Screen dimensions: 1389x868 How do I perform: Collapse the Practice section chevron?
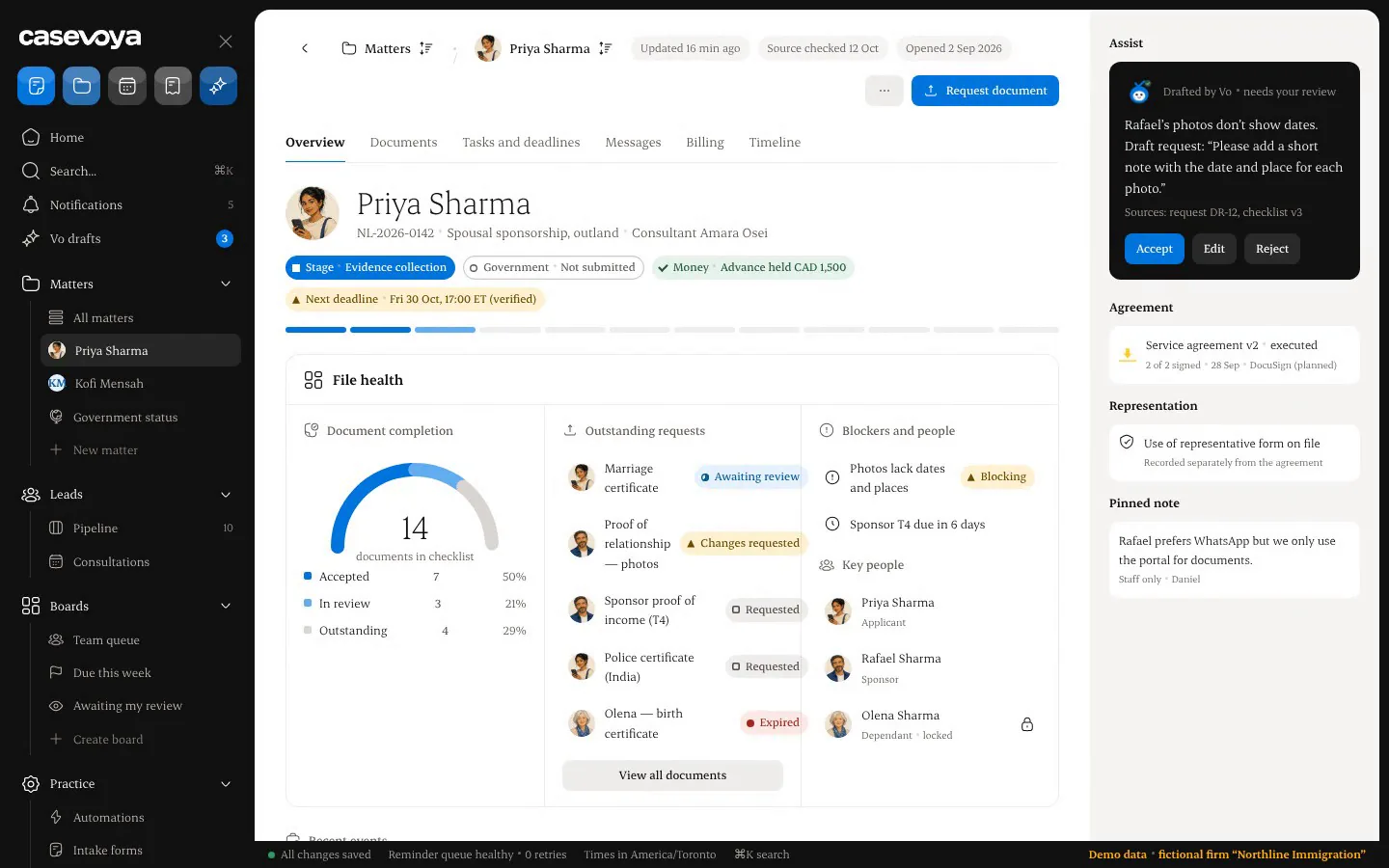(226, 784)
